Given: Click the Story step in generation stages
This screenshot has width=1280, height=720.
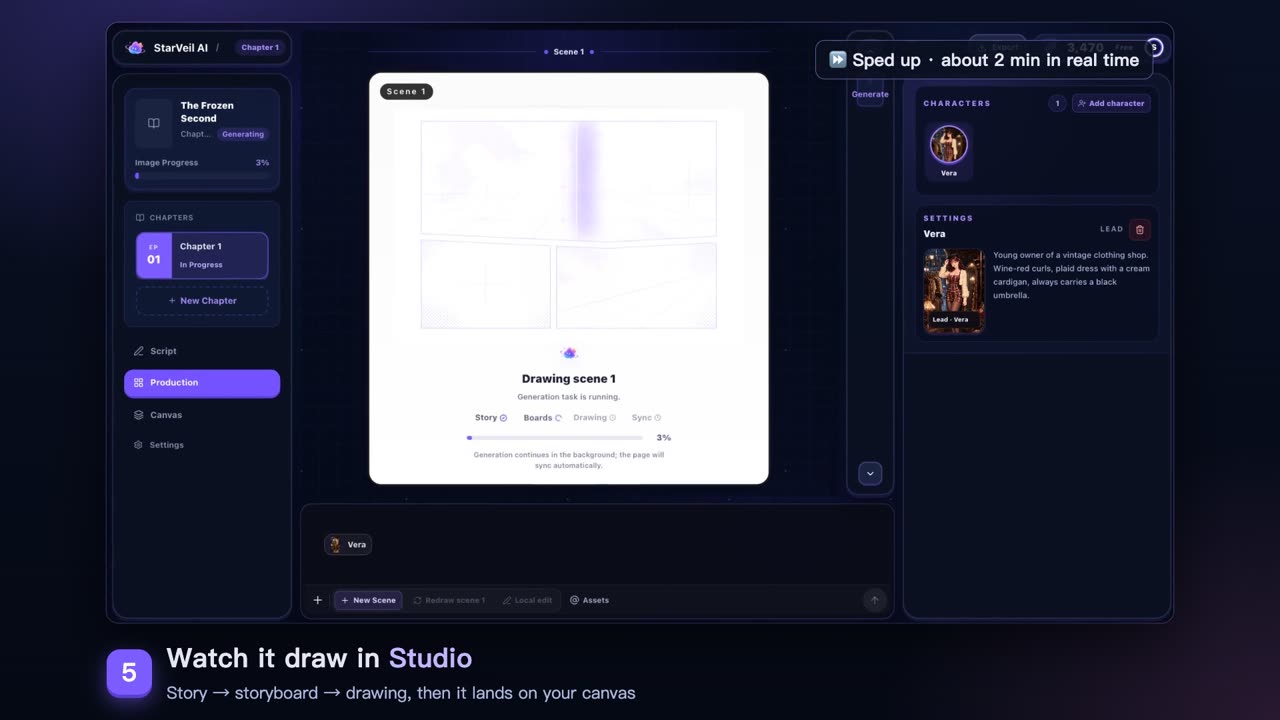Looking at the screenshot, I should click(x=491, y=417).
